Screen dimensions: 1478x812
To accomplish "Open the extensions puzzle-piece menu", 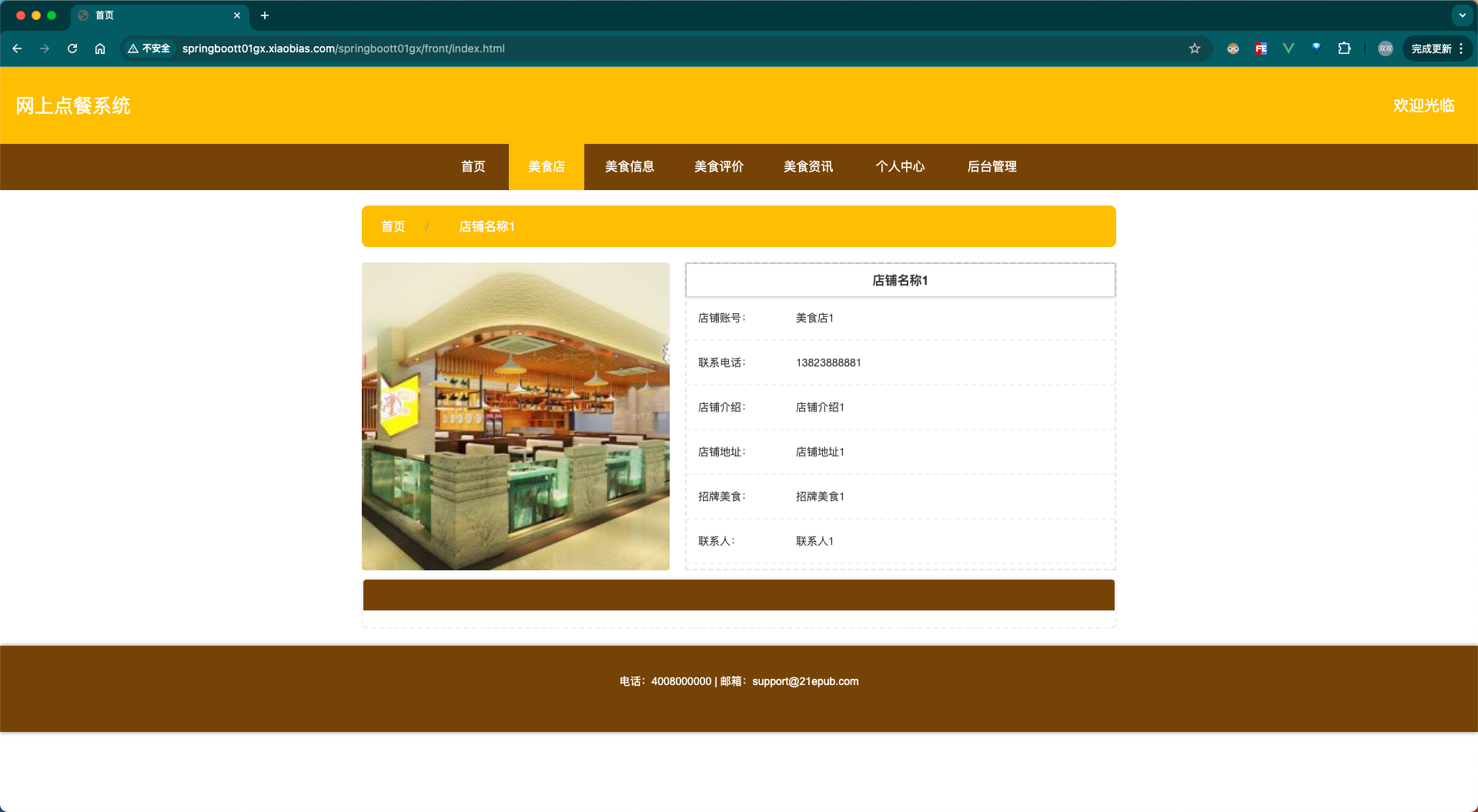I will 1344,48.
